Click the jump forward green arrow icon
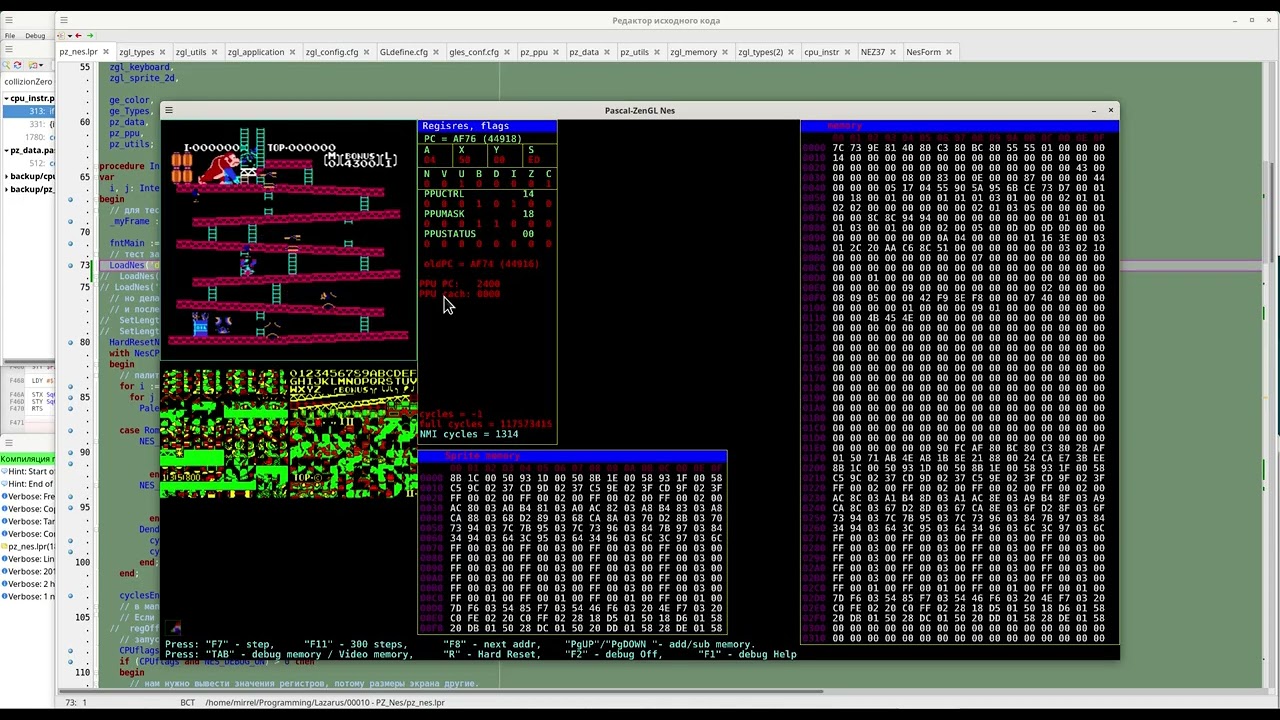The height and width of the screenshot is (720, 1280). (x=90, y=36)
